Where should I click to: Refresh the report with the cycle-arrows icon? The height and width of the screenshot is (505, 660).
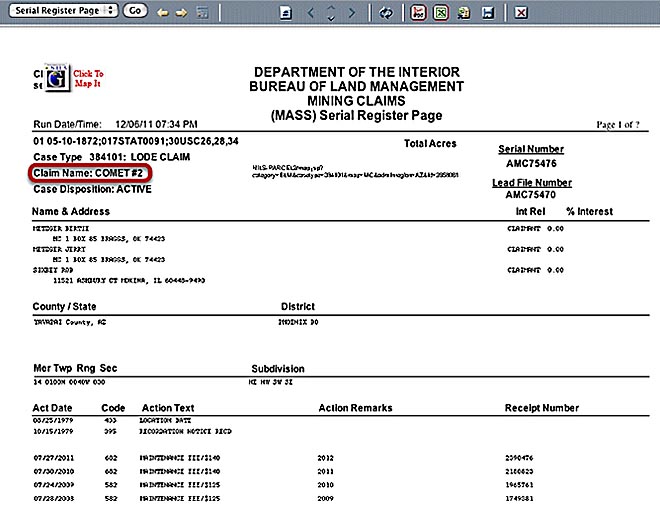pos(386,13)
